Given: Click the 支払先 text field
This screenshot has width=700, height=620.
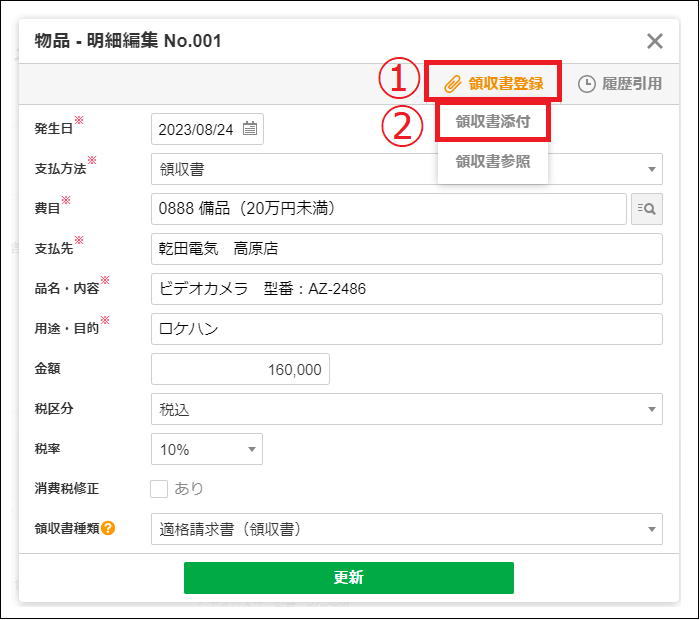Looking at the screenshot, I should 406,249.
